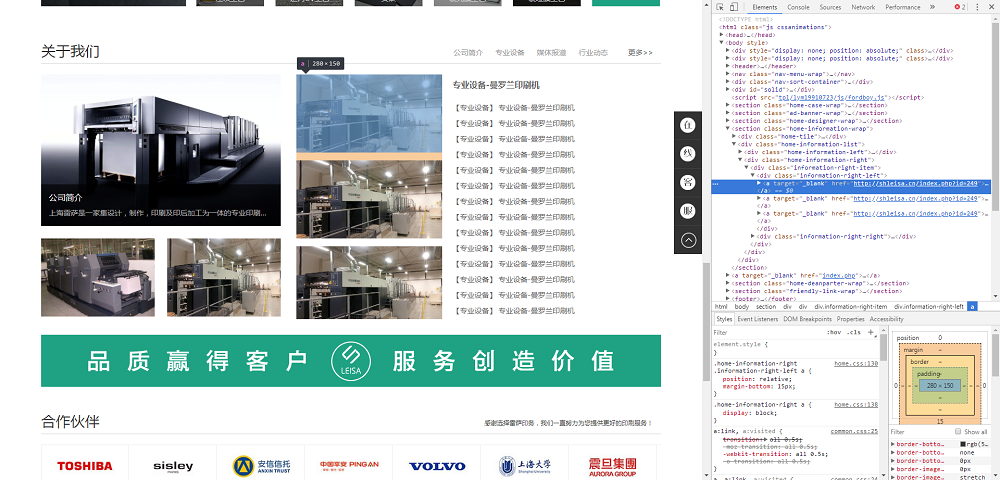Click the 在 circle in the floating sidebar
Viewport: 1000px width, 480px height.
pyautogui.click(x=688, y=125)
